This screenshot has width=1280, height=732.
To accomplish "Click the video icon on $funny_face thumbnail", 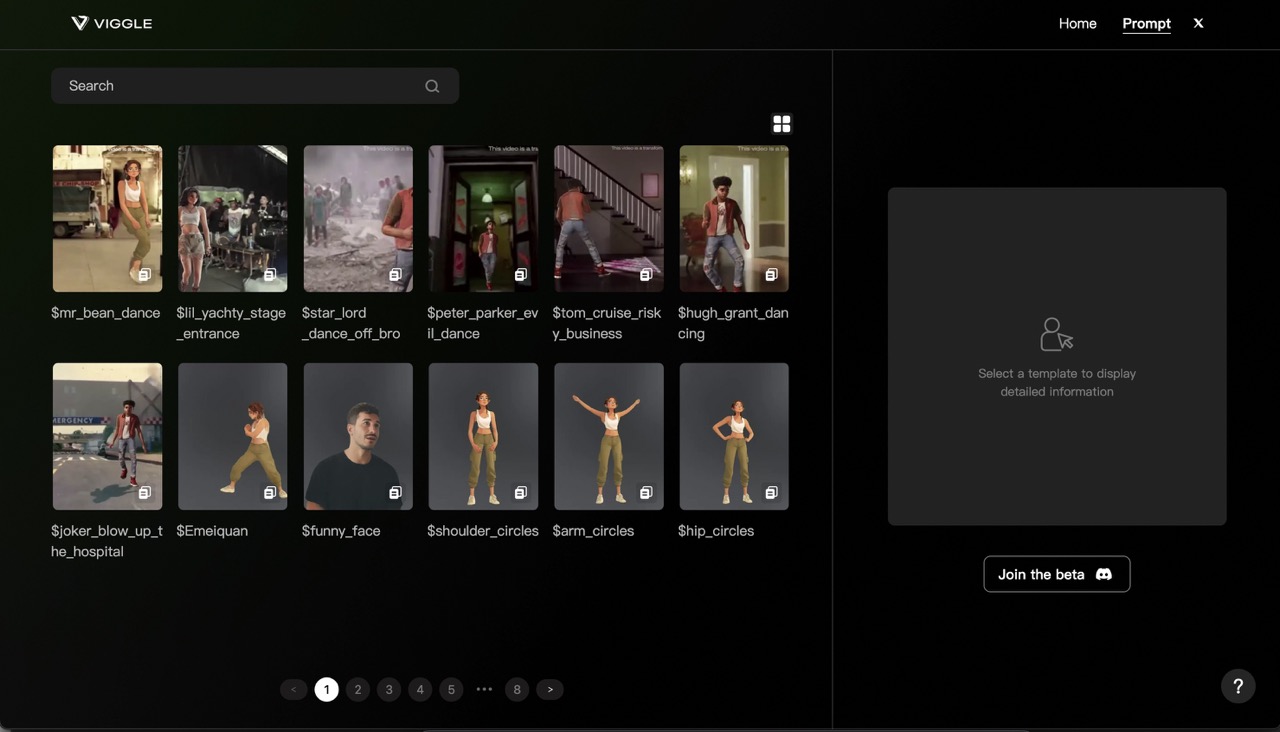I will pos(395,492).
